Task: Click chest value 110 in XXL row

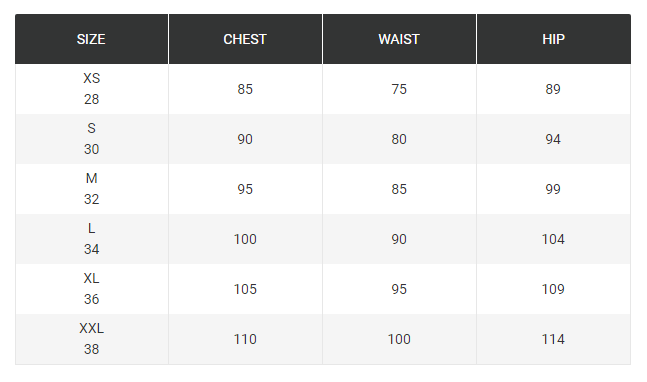Action: [245, 339]
